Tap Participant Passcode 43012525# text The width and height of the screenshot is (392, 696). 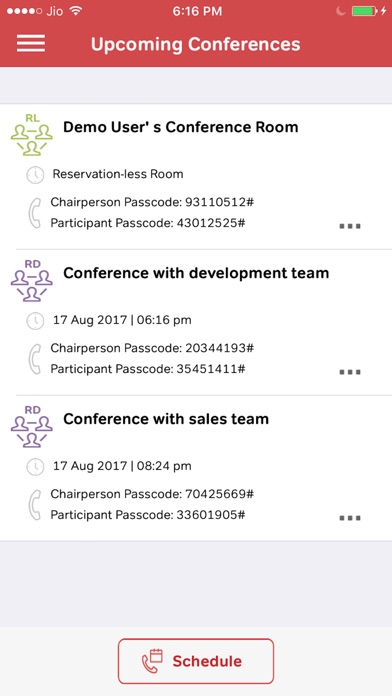tap(148, 223)
